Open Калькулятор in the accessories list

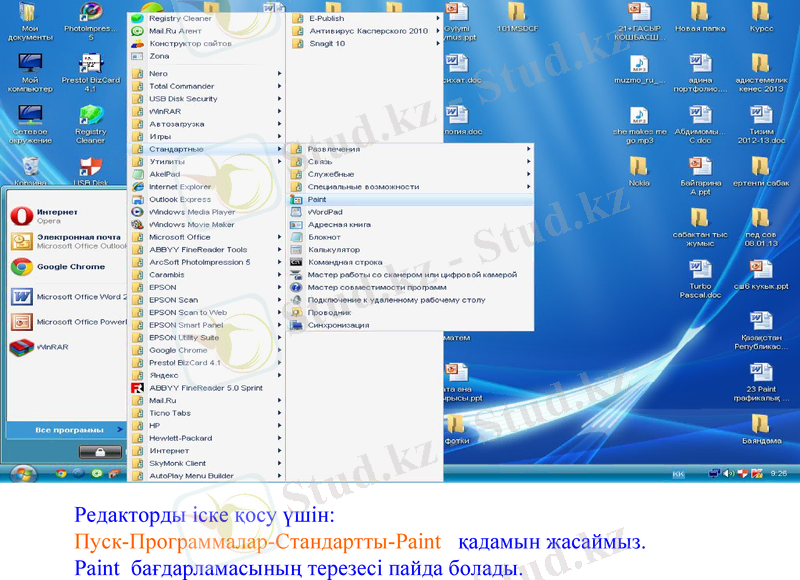(x=334, y=249)
